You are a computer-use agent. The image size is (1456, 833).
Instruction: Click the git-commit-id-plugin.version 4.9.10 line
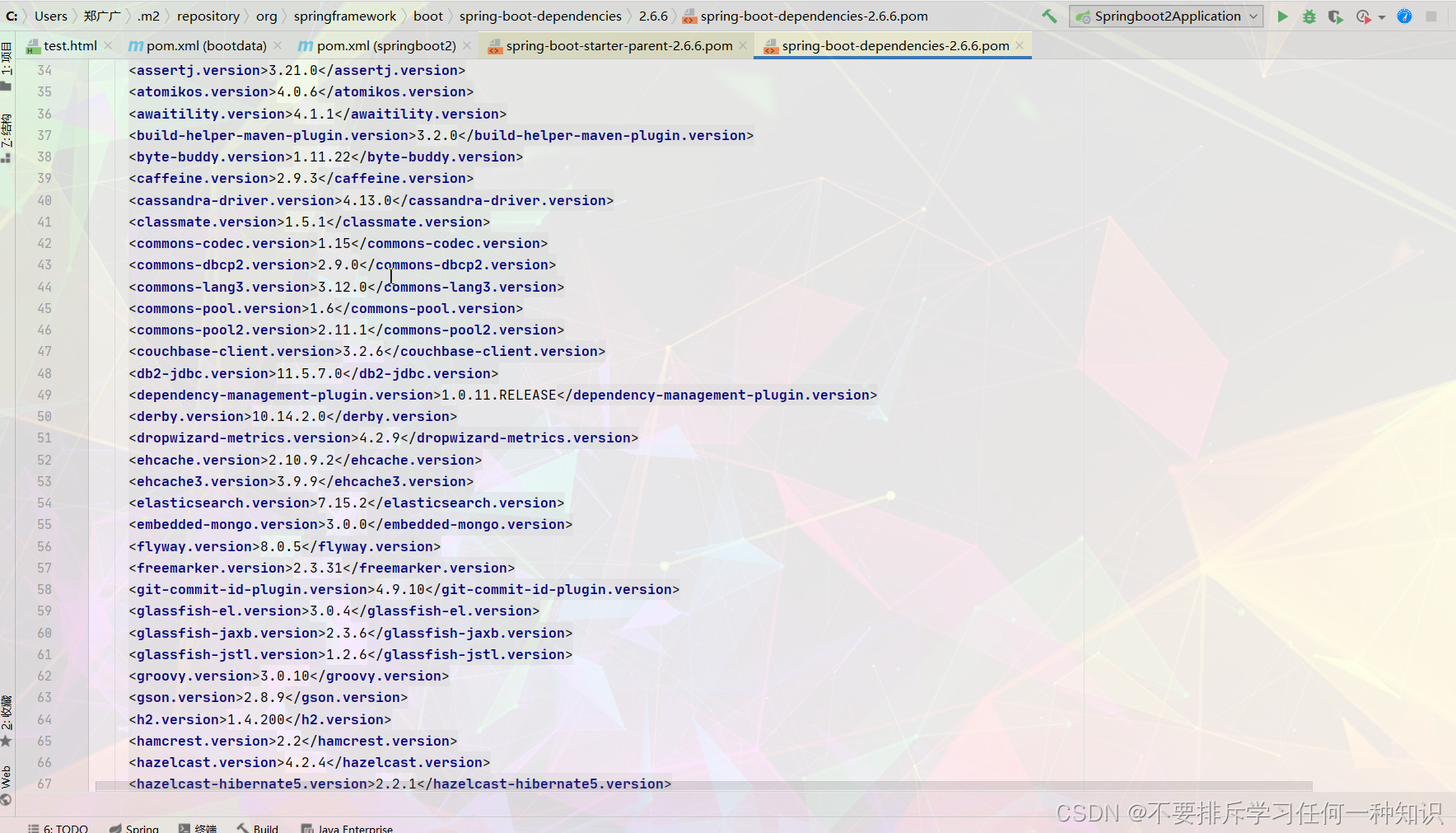pyautogui.click(x=404, y=589)
